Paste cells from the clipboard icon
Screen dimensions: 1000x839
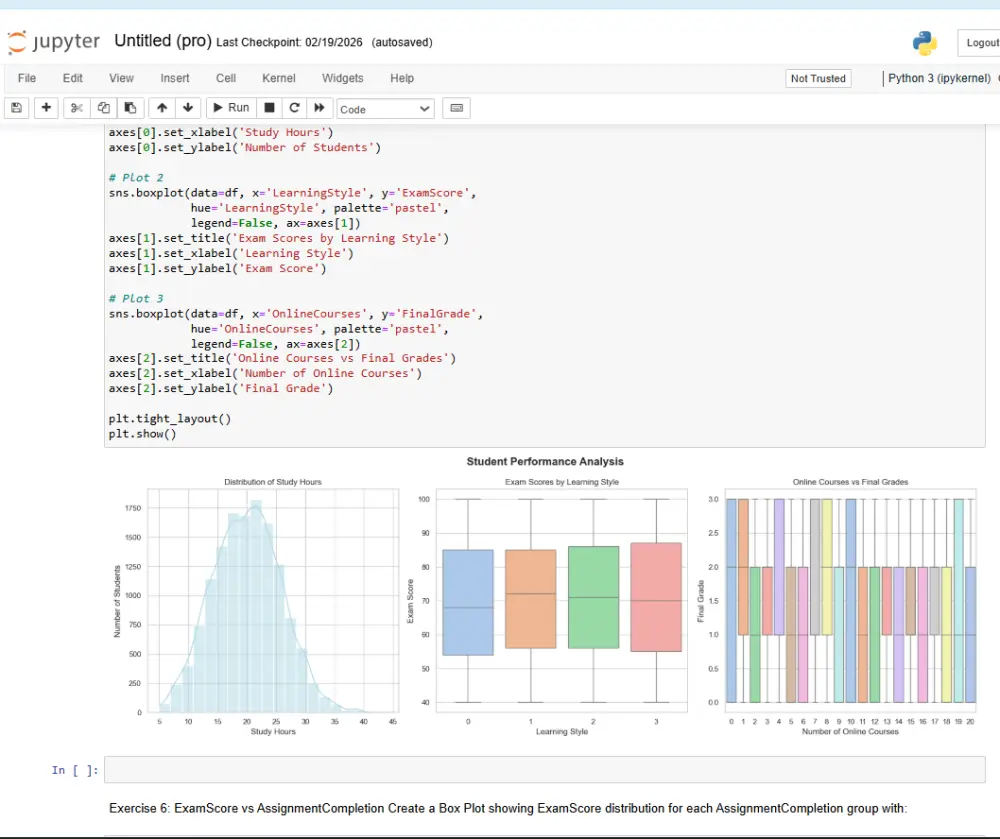(131, 107)
